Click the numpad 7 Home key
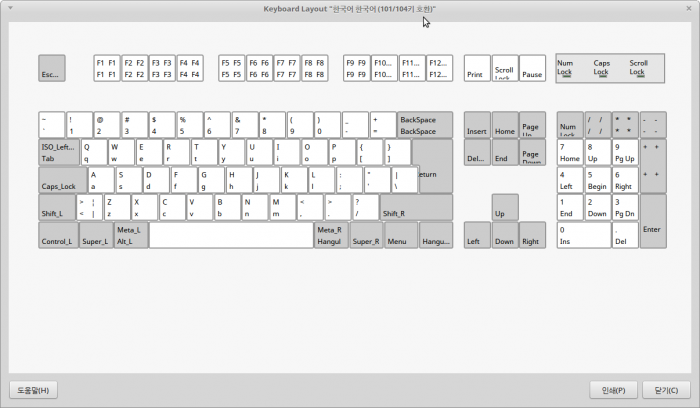This screenshot has height=408, width=700. [x=570, y=152]
